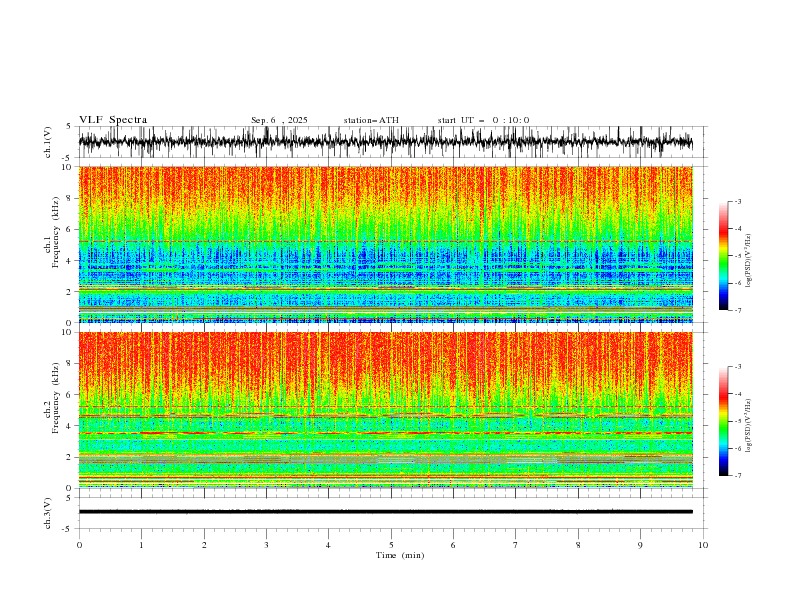Click time axis tick label "5"

click(x=391, y=545)
